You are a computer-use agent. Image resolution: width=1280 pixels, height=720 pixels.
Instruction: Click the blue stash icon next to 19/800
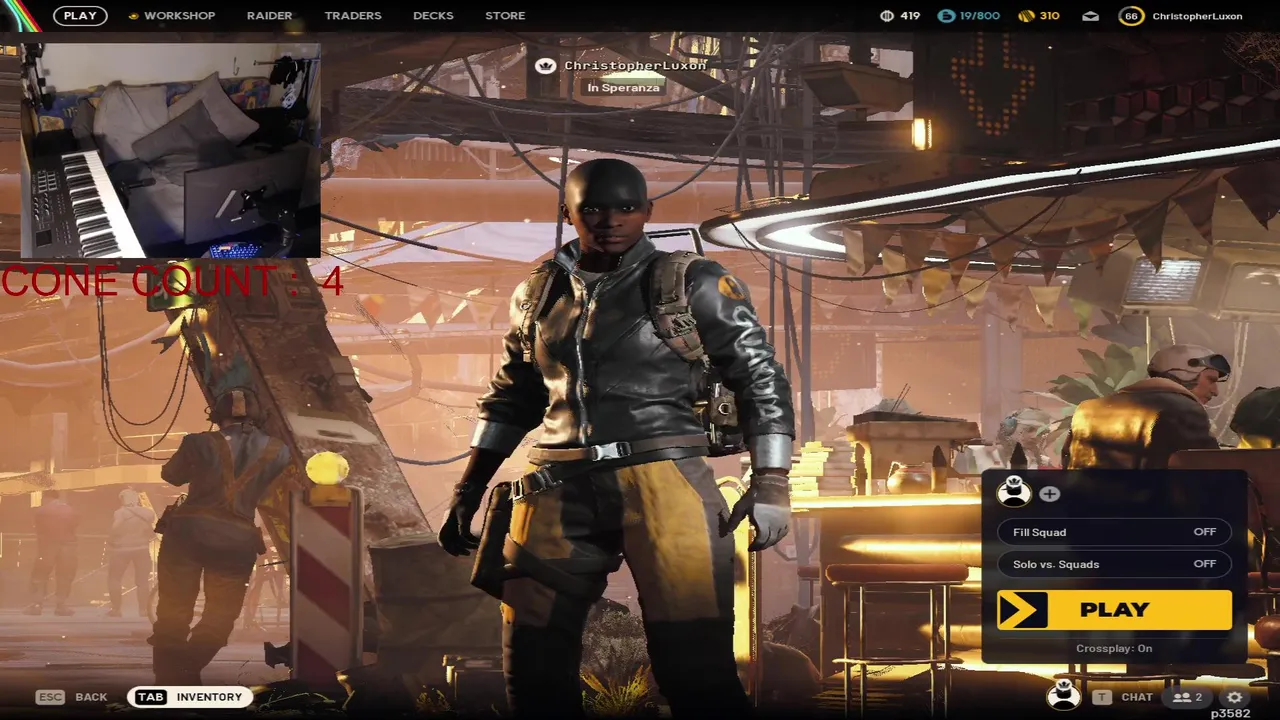(x=946, y=16)
